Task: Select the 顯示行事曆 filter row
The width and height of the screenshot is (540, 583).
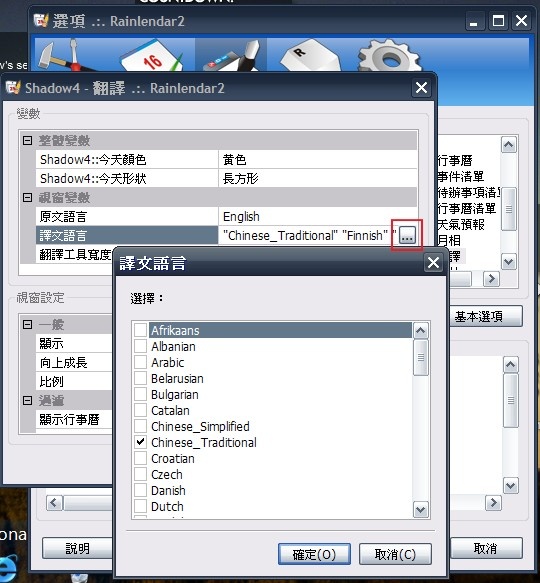Action: [74, 419]
